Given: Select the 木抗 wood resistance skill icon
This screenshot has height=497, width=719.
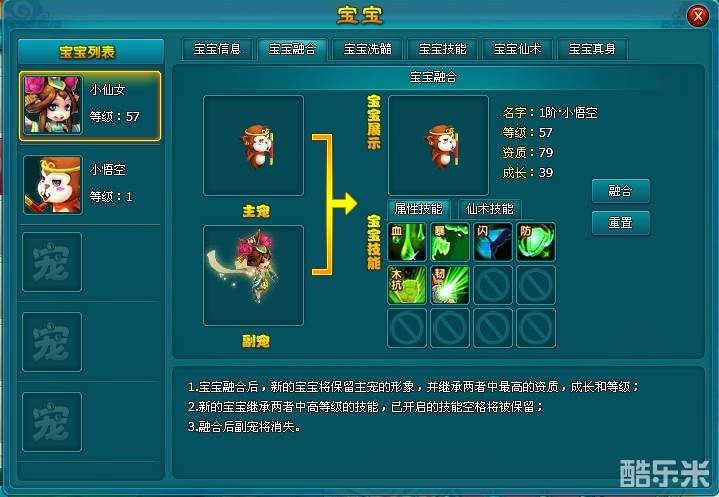Looking at the screenshot, I should (407, 285).
